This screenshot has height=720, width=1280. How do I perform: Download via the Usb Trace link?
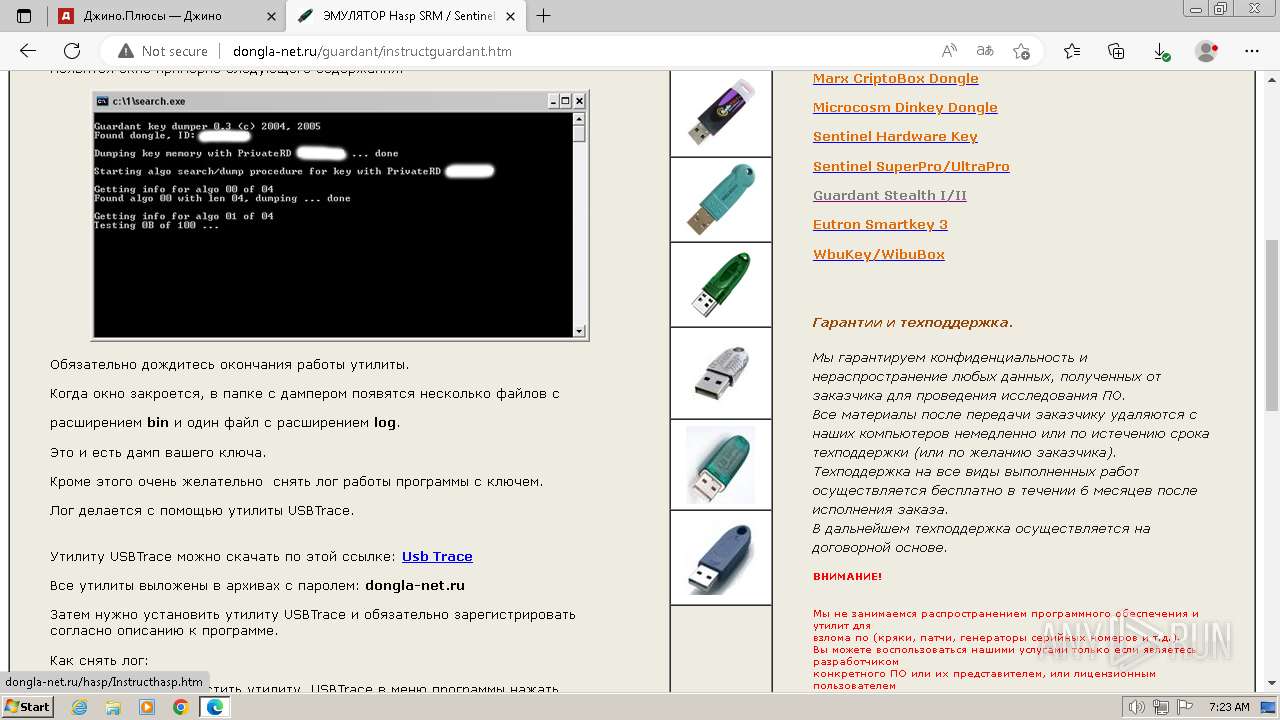(x=437, y=556)
